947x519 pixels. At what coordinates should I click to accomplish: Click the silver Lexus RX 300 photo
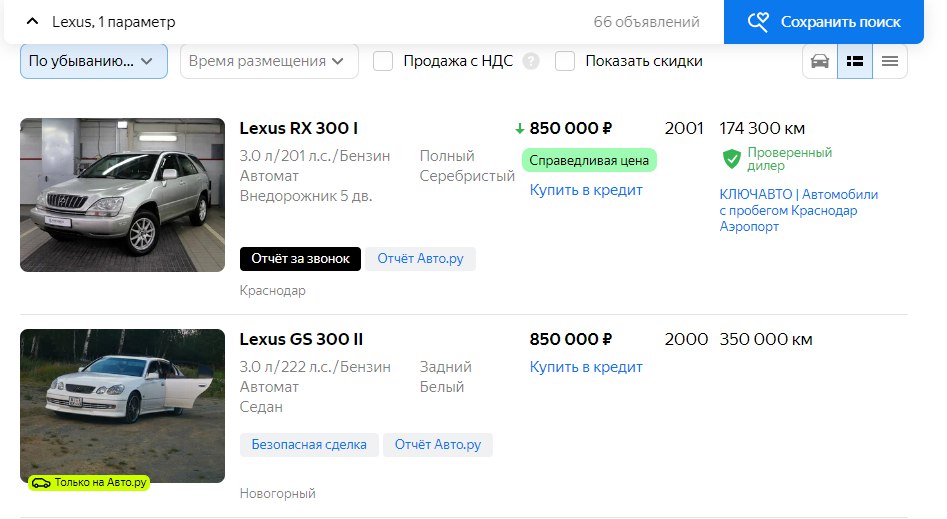coord(122,194)
